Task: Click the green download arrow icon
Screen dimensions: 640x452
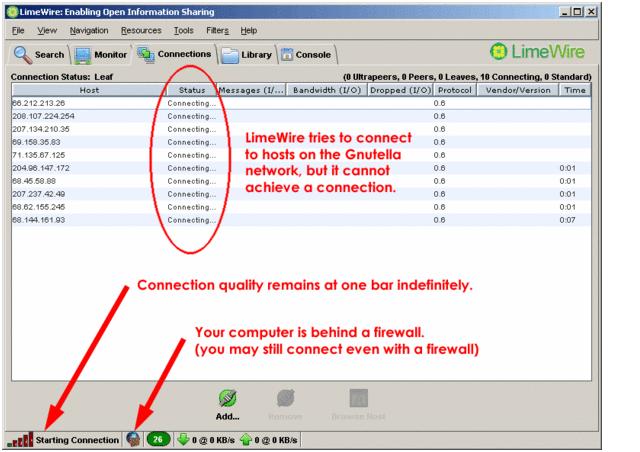Action: [x=183, y=439]
